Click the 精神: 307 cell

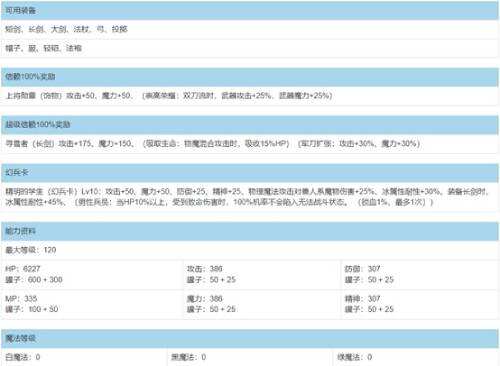420,304
